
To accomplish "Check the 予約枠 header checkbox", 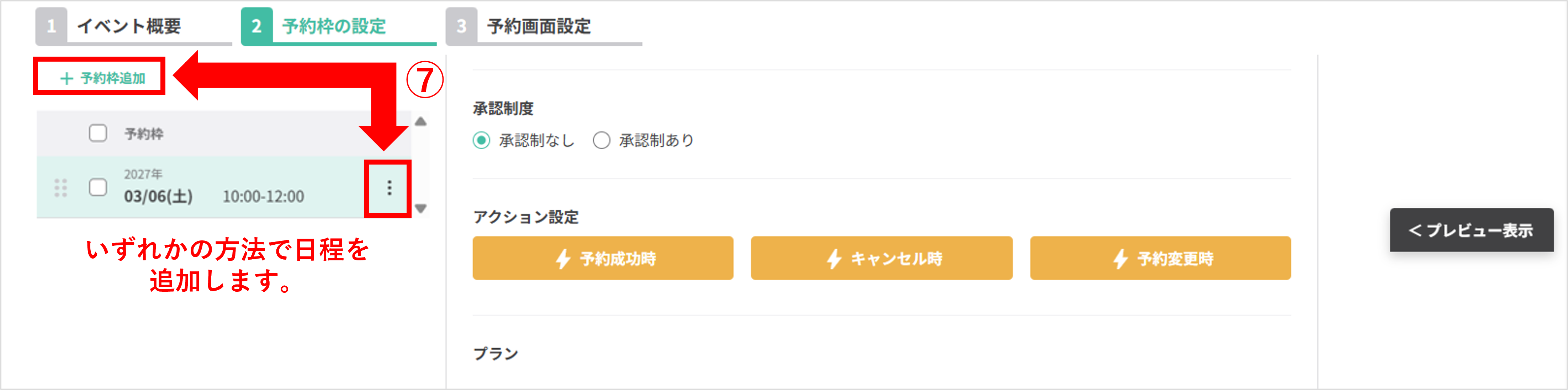I will (x=97, y=133).
